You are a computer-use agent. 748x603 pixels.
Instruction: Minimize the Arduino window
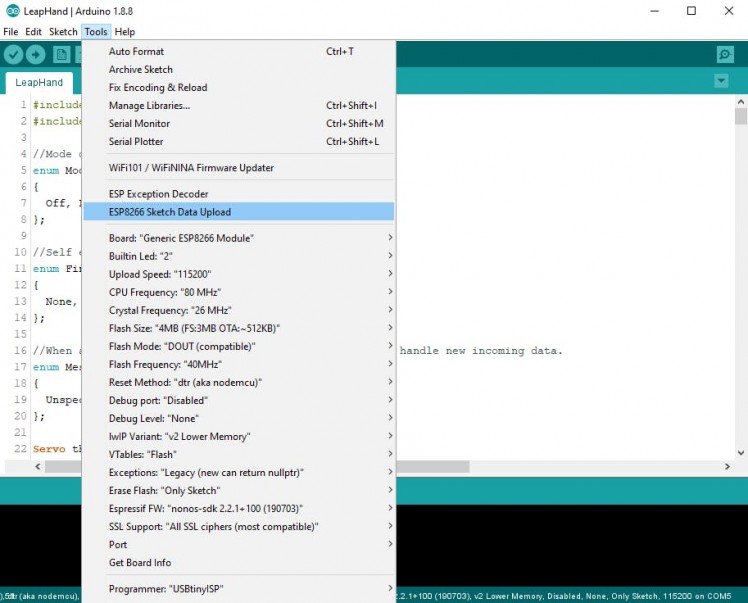(x=654, y=11)
